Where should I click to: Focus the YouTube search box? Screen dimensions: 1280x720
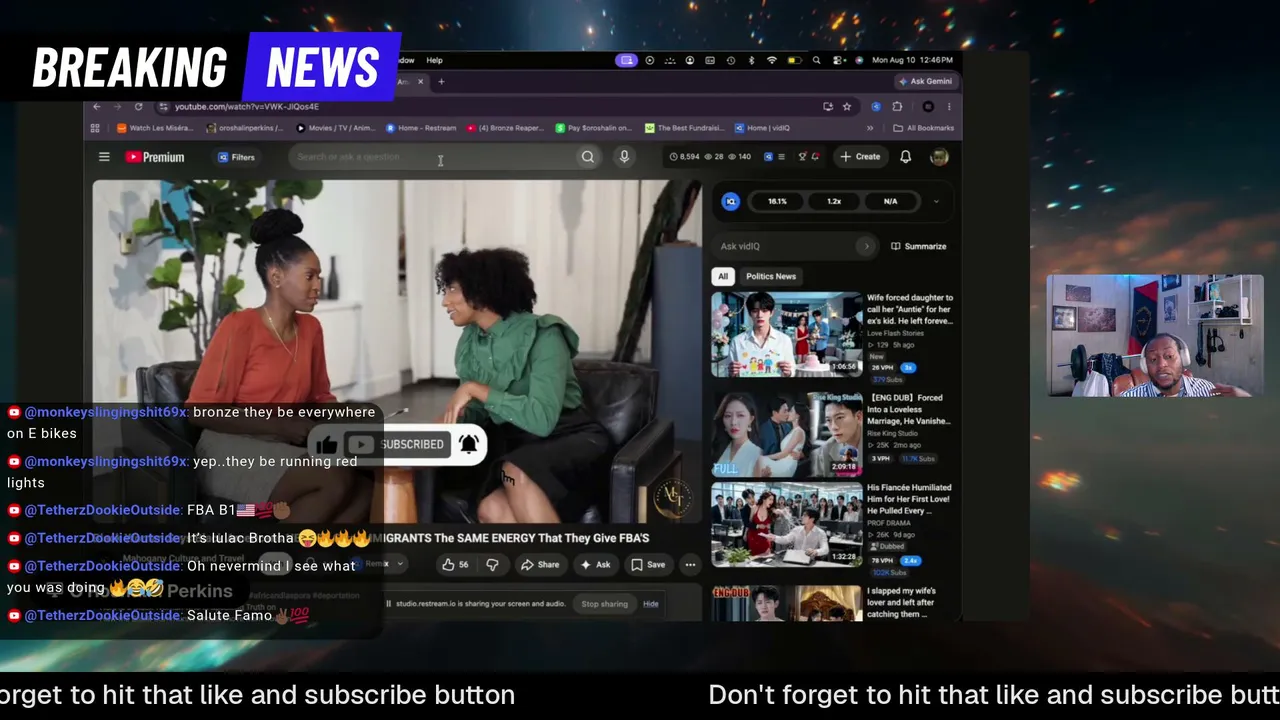click(x=432, y=157)
